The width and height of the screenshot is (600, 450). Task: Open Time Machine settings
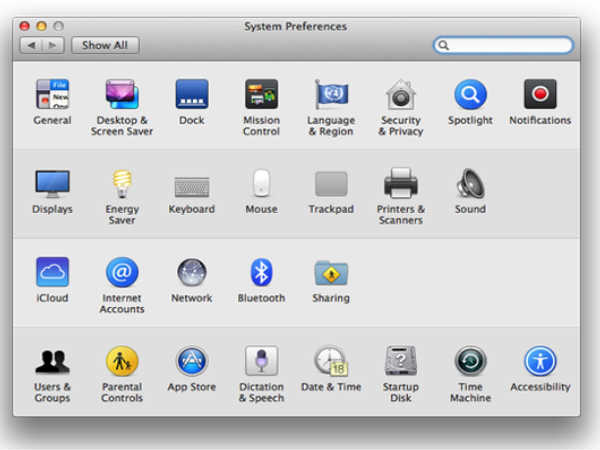(470, 361)
